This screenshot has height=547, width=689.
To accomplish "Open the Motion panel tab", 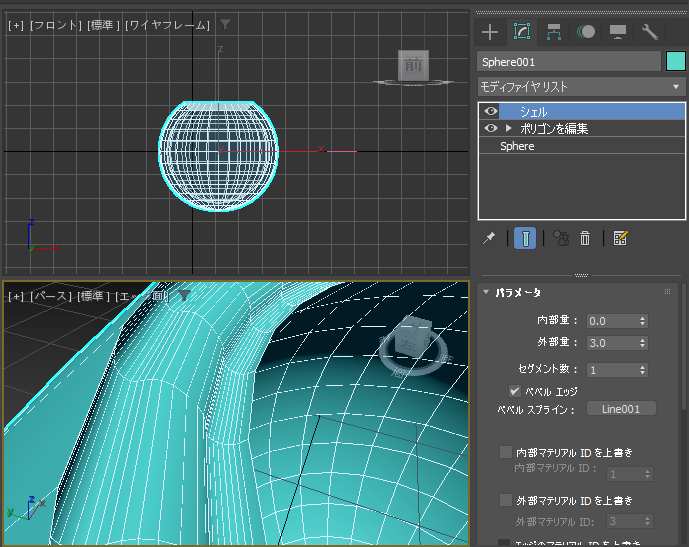I will click(586, 32).
